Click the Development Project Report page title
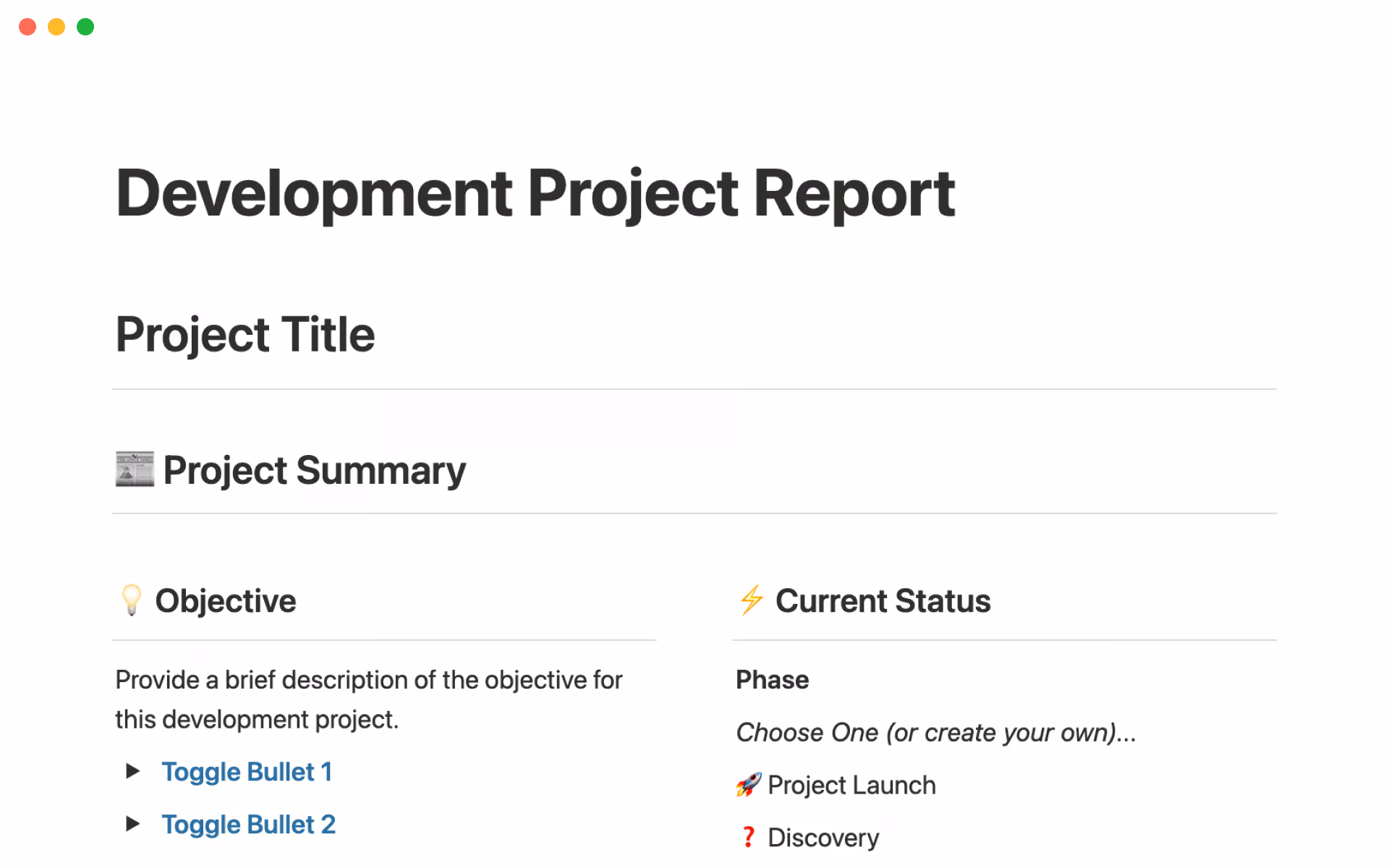The width and height of the screenshot is (1389, 868). (x=535, y=193)
